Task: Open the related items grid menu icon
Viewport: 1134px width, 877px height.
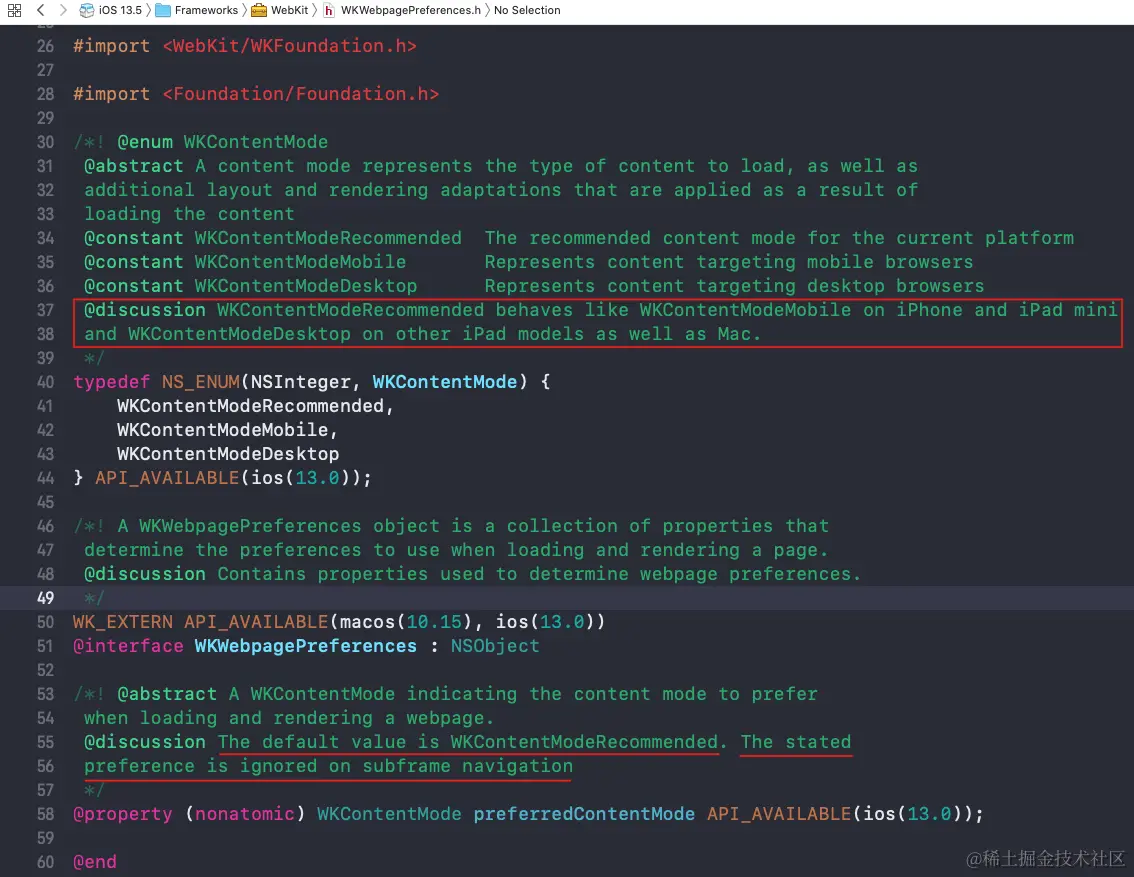Action: tap(14, 10)
